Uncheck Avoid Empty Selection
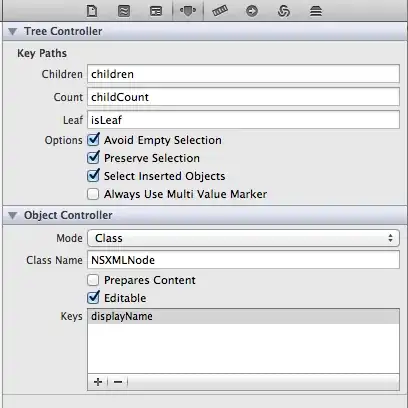Screen dimensions: 408x408 coord(93,140)
